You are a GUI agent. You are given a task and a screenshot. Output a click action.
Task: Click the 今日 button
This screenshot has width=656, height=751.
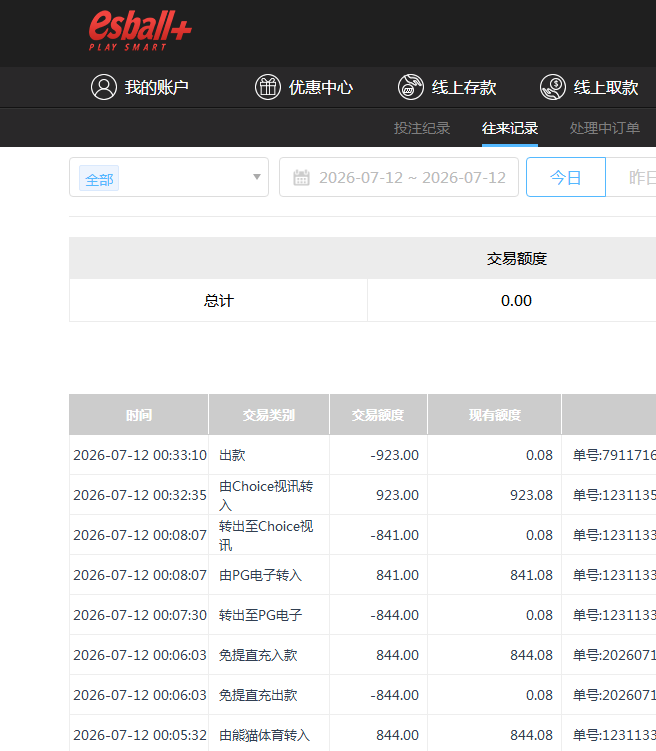tap(566, 177)
